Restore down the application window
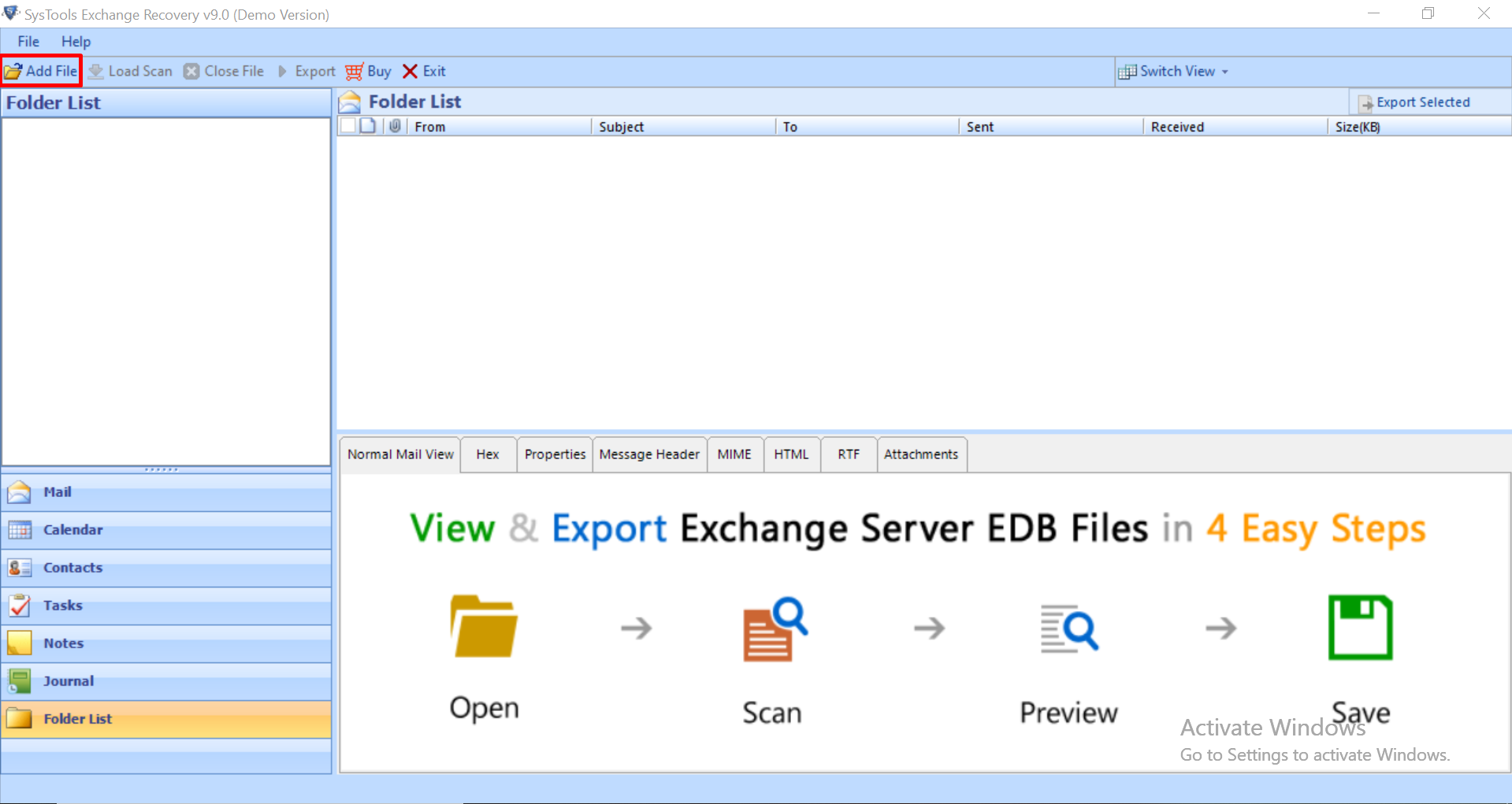 tap(1428, 13)
